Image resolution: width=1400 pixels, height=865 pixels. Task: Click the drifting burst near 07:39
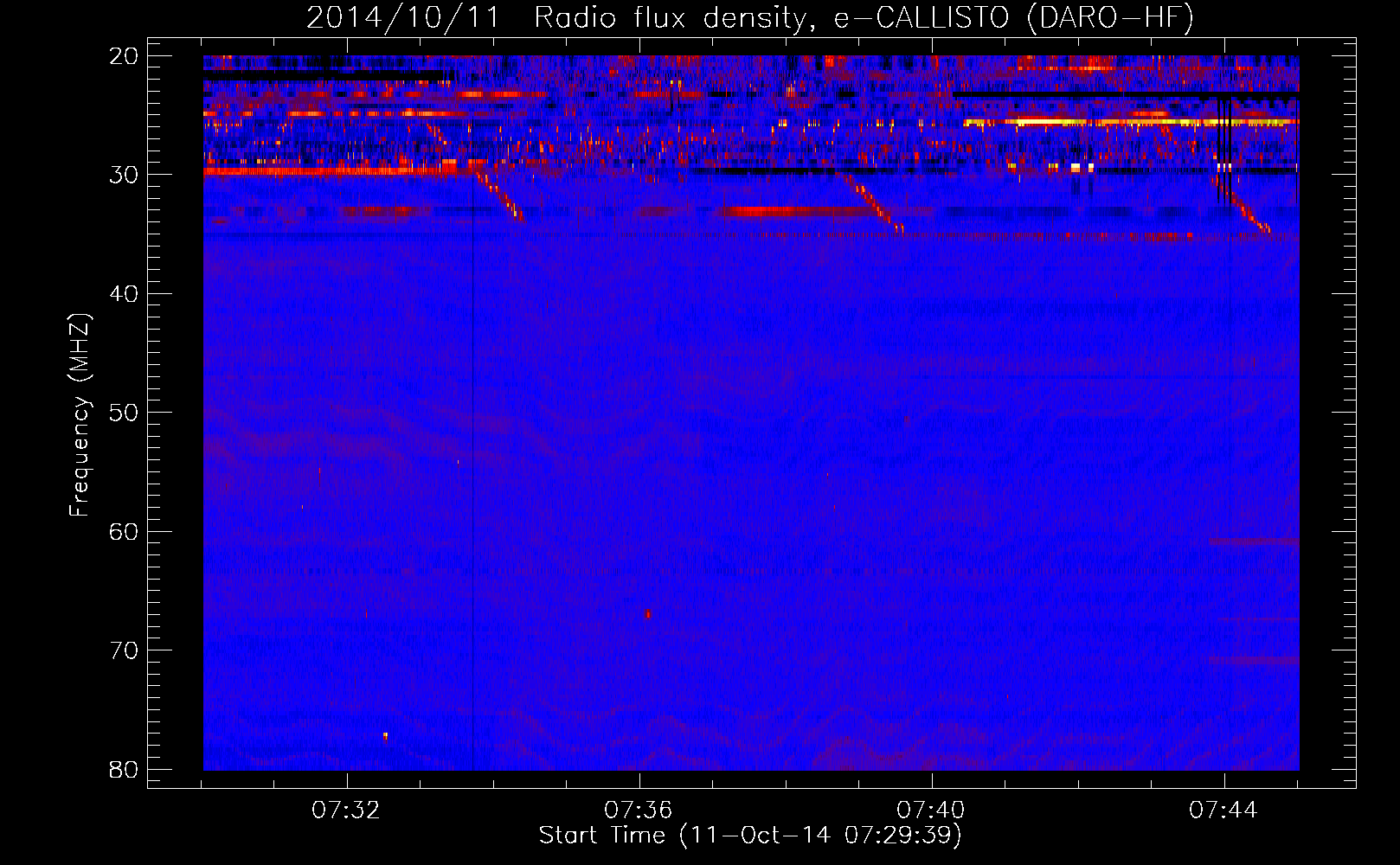(x=872, y=203)
